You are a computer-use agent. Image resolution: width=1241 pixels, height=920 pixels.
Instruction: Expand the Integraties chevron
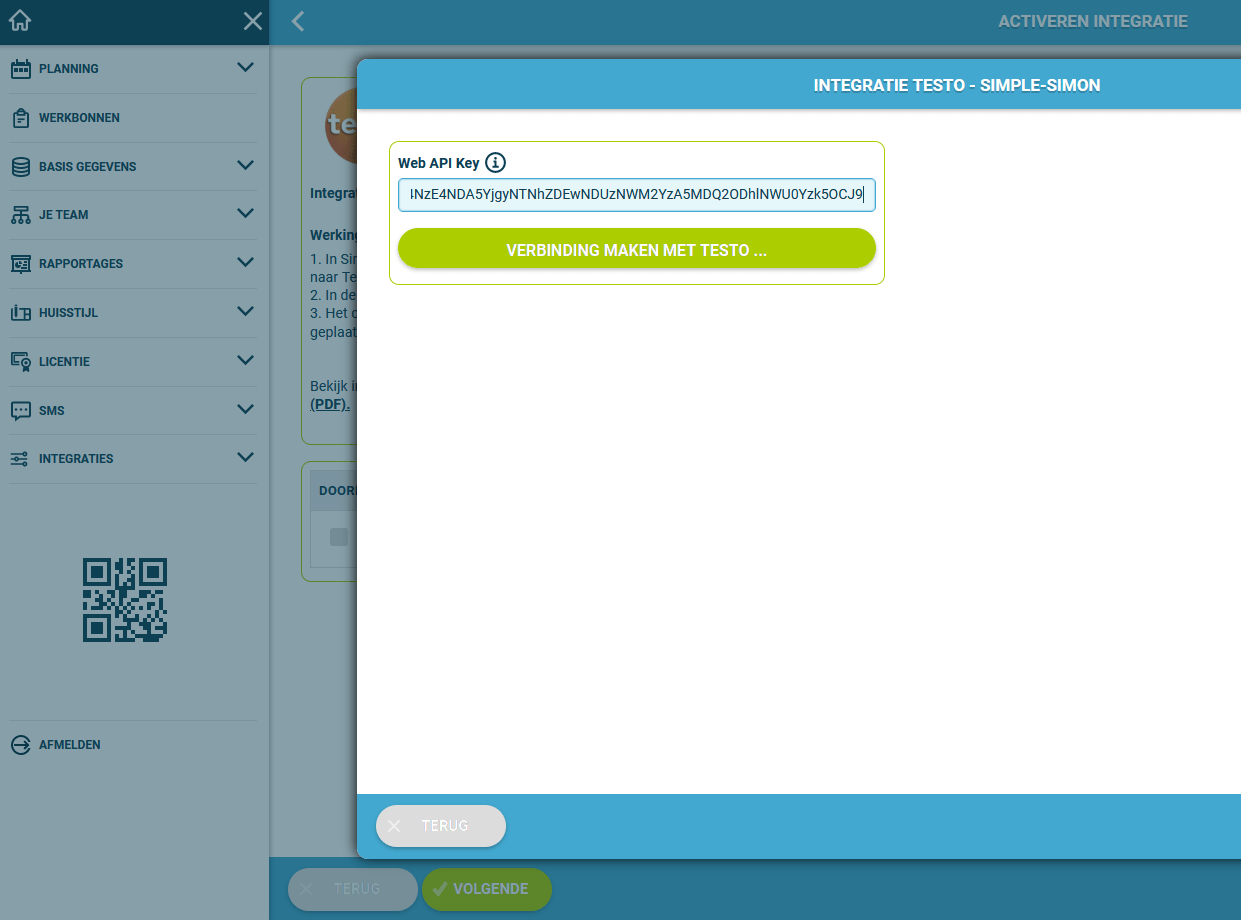click(x=245, y=457)
